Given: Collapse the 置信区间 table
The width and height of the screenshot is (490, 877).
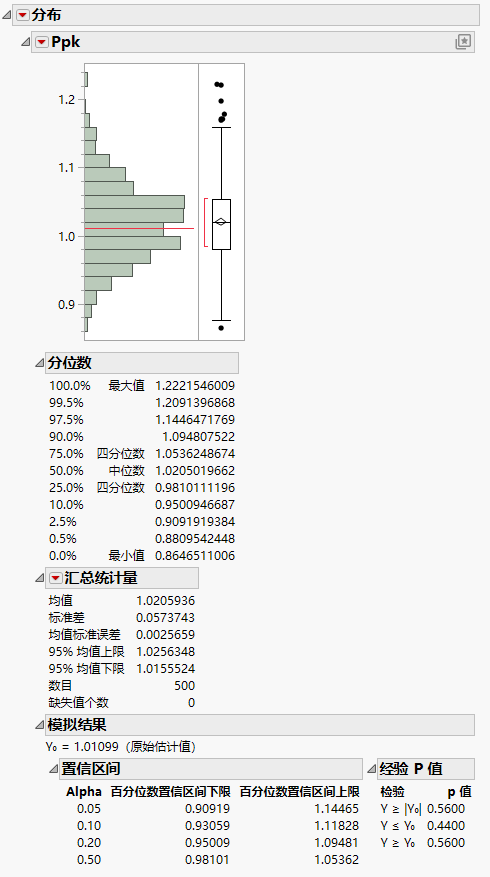Looking at the screenshot, I should point(53,769).
